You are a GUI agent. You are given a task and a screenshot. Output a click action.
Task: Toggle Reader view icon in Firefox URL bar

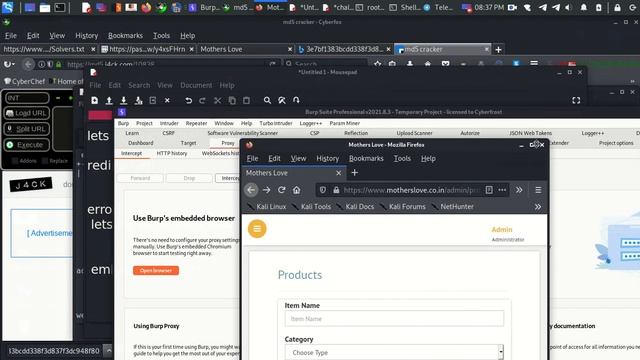489,190
